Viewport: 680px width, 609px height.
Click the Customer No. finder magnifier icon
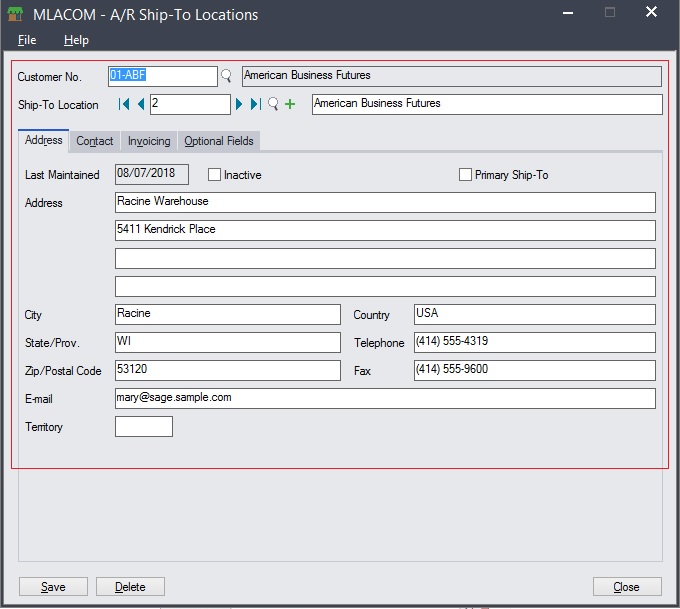[226, 76]
